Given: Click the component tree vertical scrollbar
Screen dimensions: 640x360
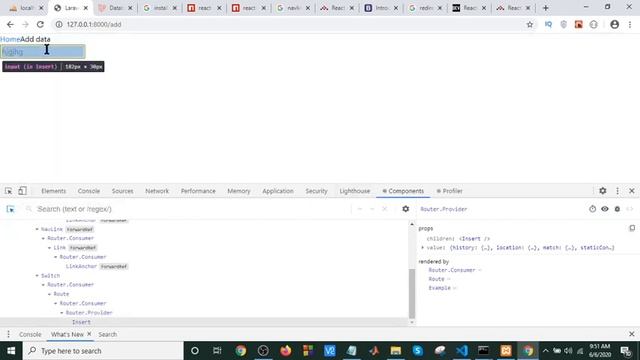Looking at the screenshot, I should [x=412, y=293].
